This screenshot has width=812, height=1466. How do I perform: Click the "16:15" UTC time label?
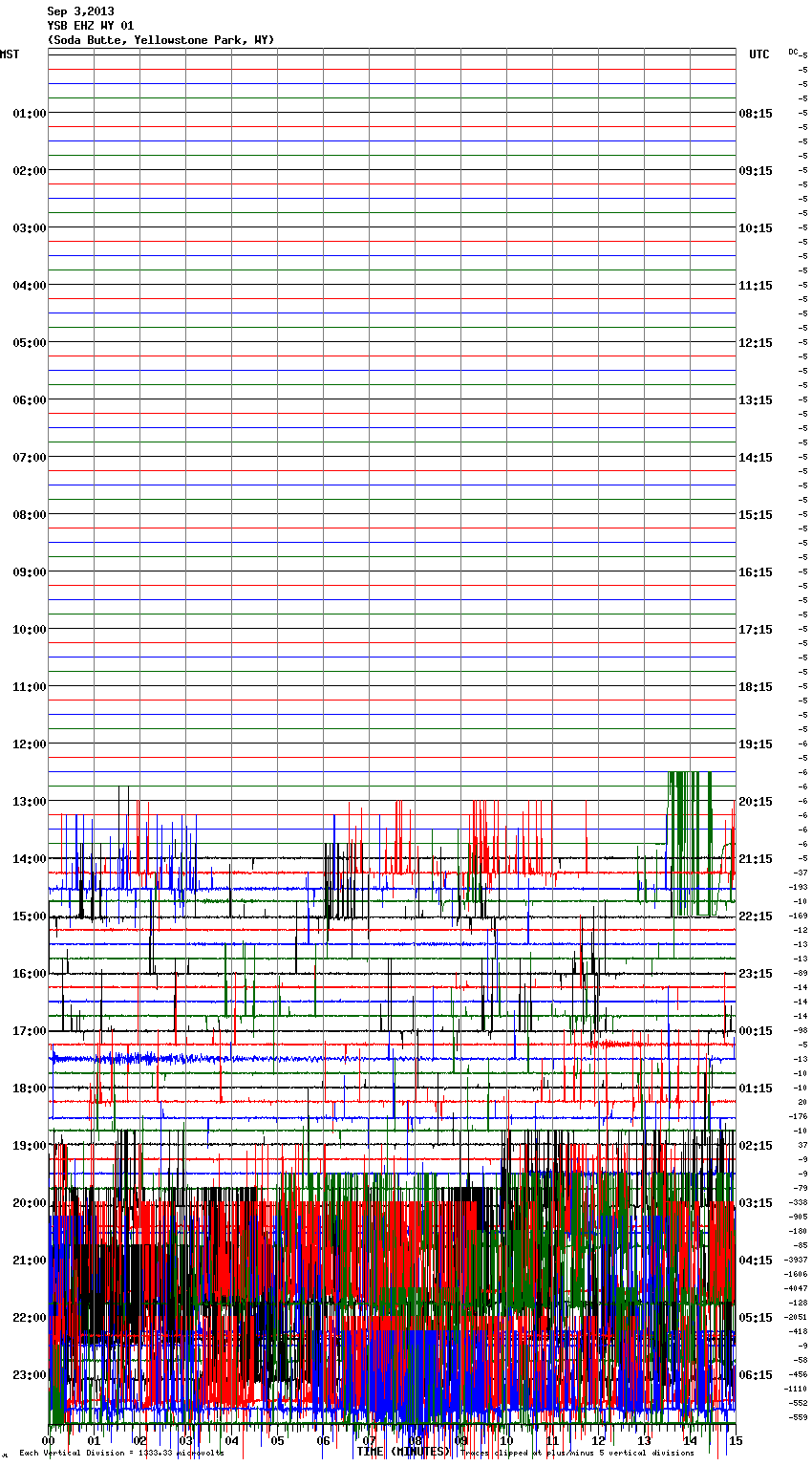pos(756,572)
